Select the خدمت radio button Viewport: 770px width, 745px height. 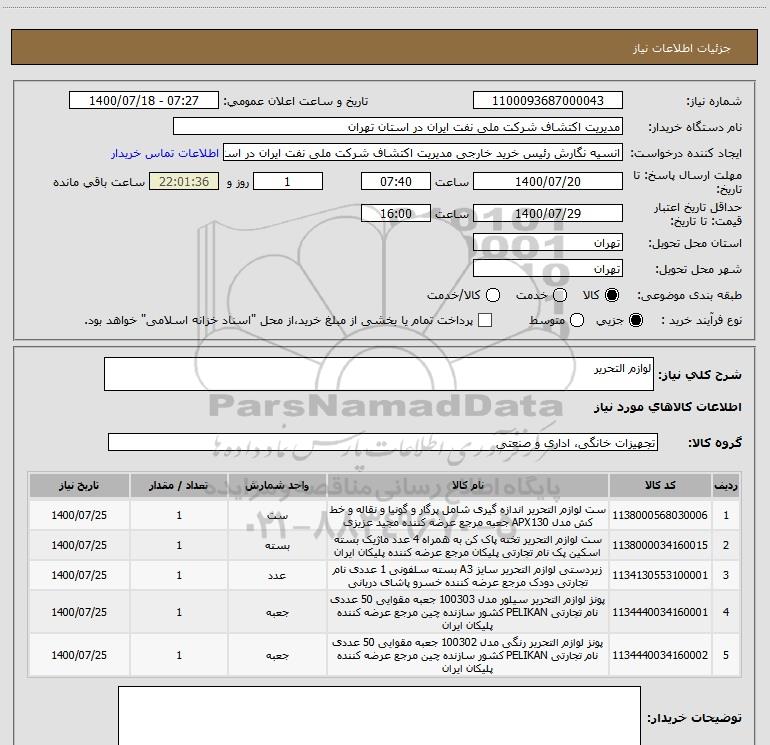click(x=560, y=295)
